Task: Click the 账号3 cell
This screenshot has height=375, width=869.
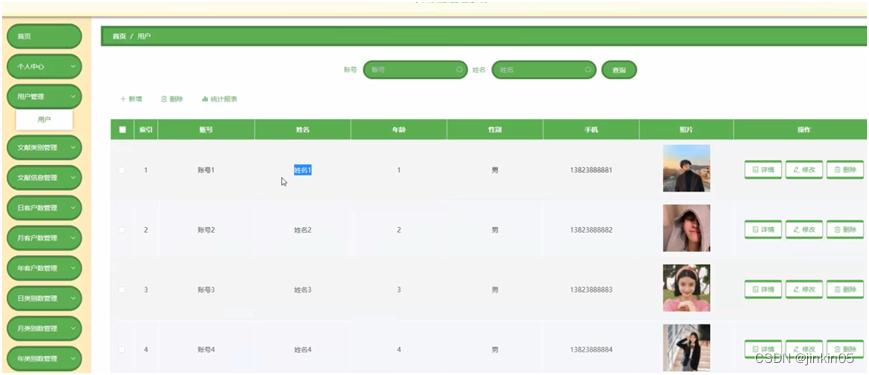Action: point(206,290)
